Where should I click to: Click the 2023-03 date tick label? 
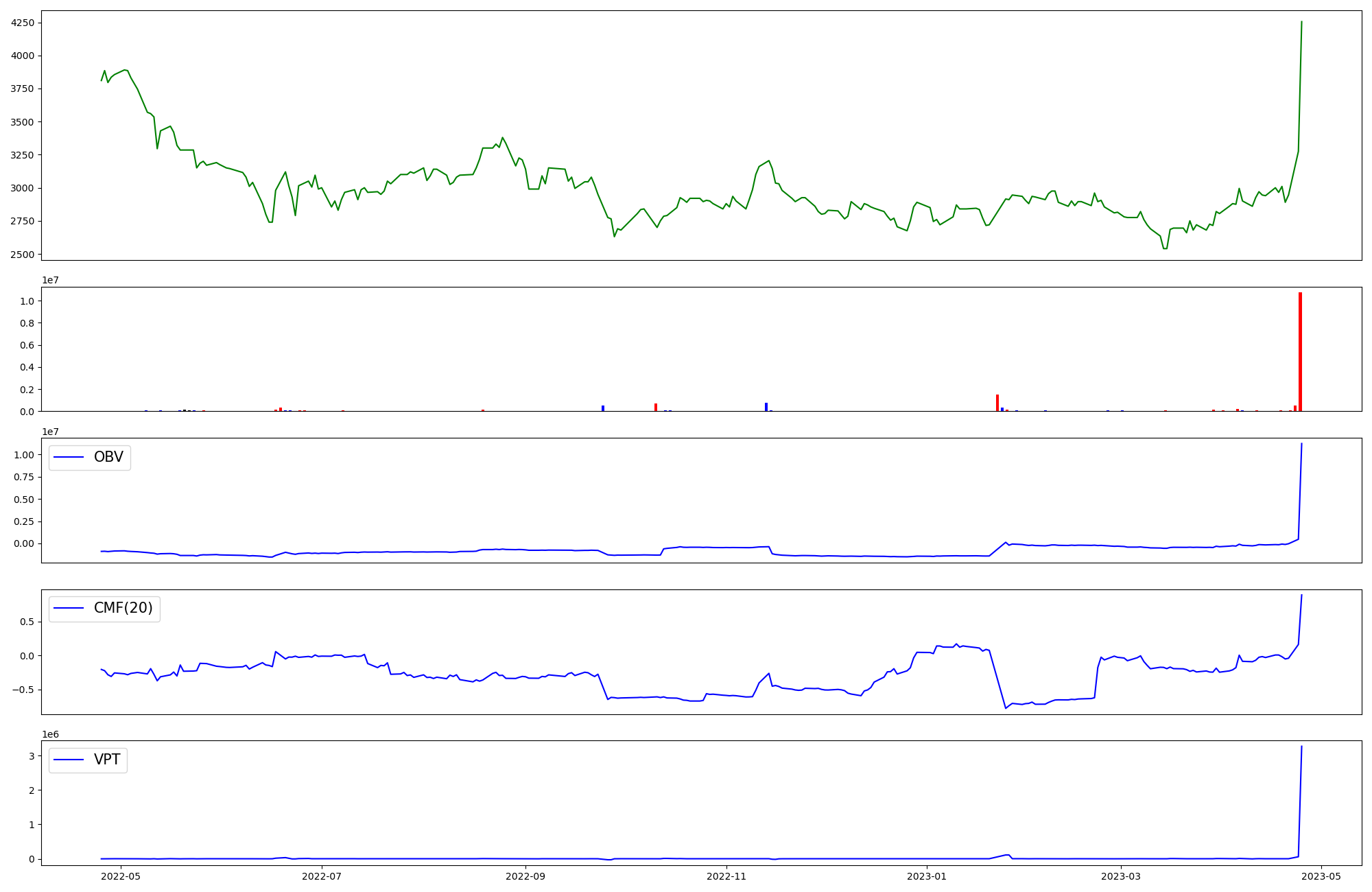coord(1122,876)
